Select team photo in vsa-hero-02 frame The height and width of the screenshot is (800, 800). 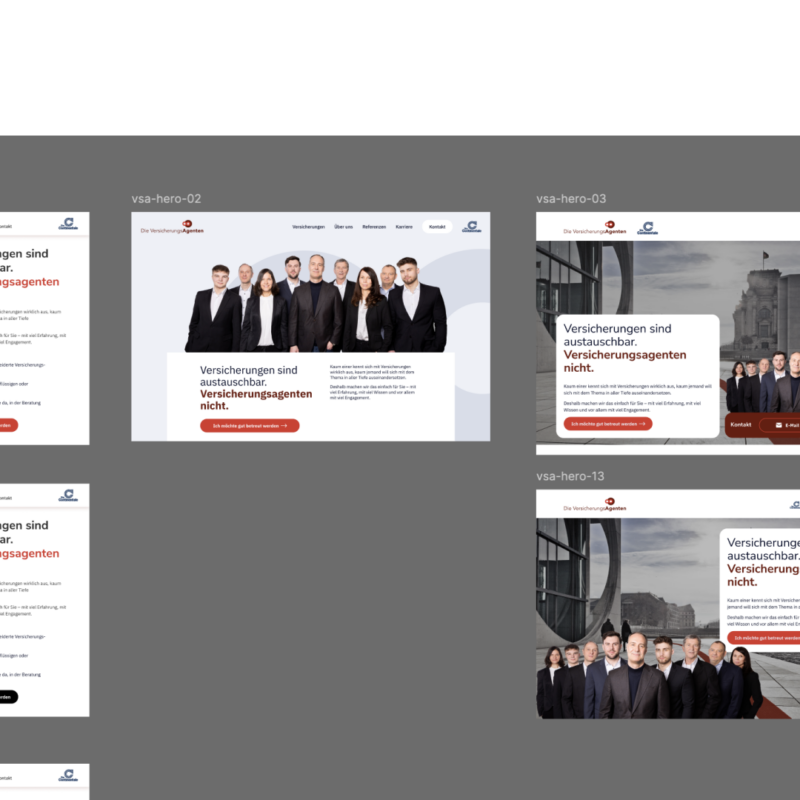[316, 304]
